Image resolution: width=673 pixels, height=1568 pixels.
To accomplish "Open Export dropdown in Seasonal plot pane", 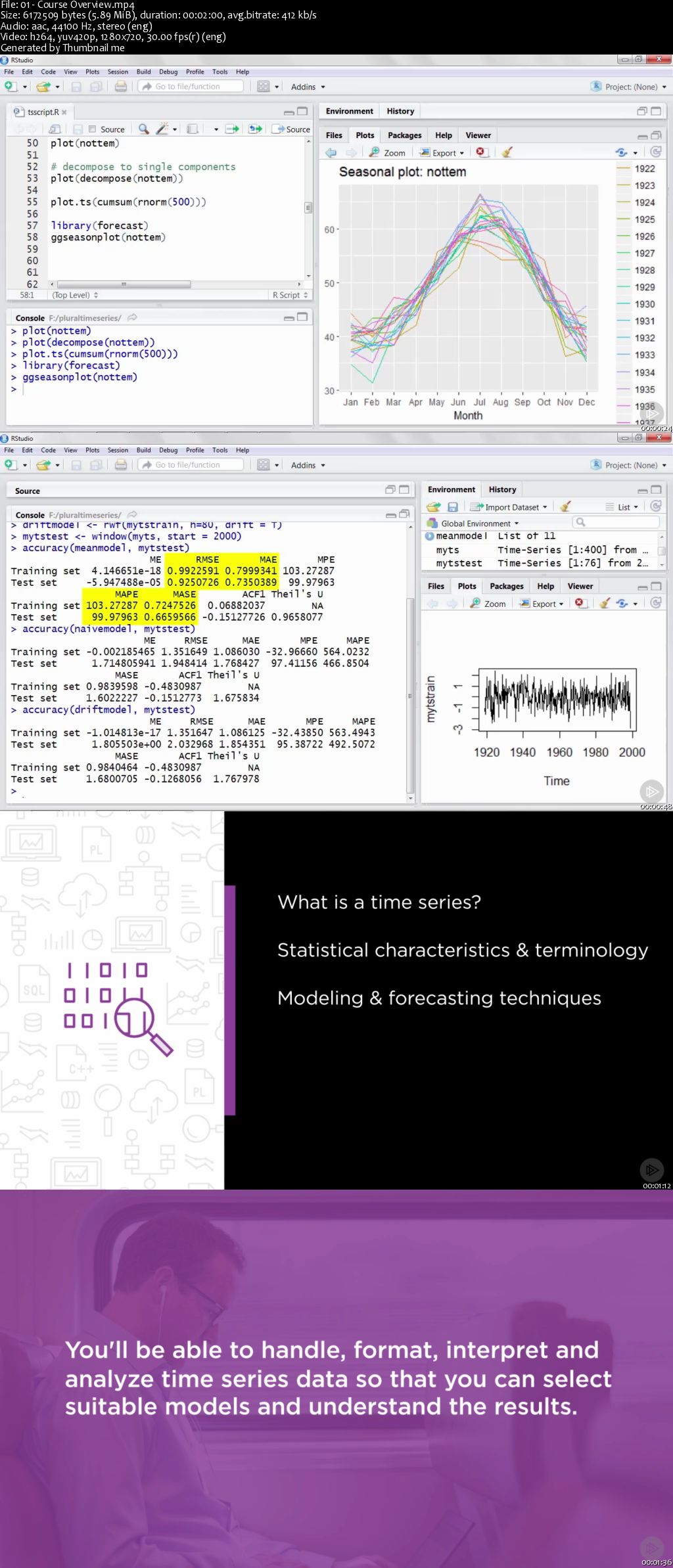I will tap(442, 152).
